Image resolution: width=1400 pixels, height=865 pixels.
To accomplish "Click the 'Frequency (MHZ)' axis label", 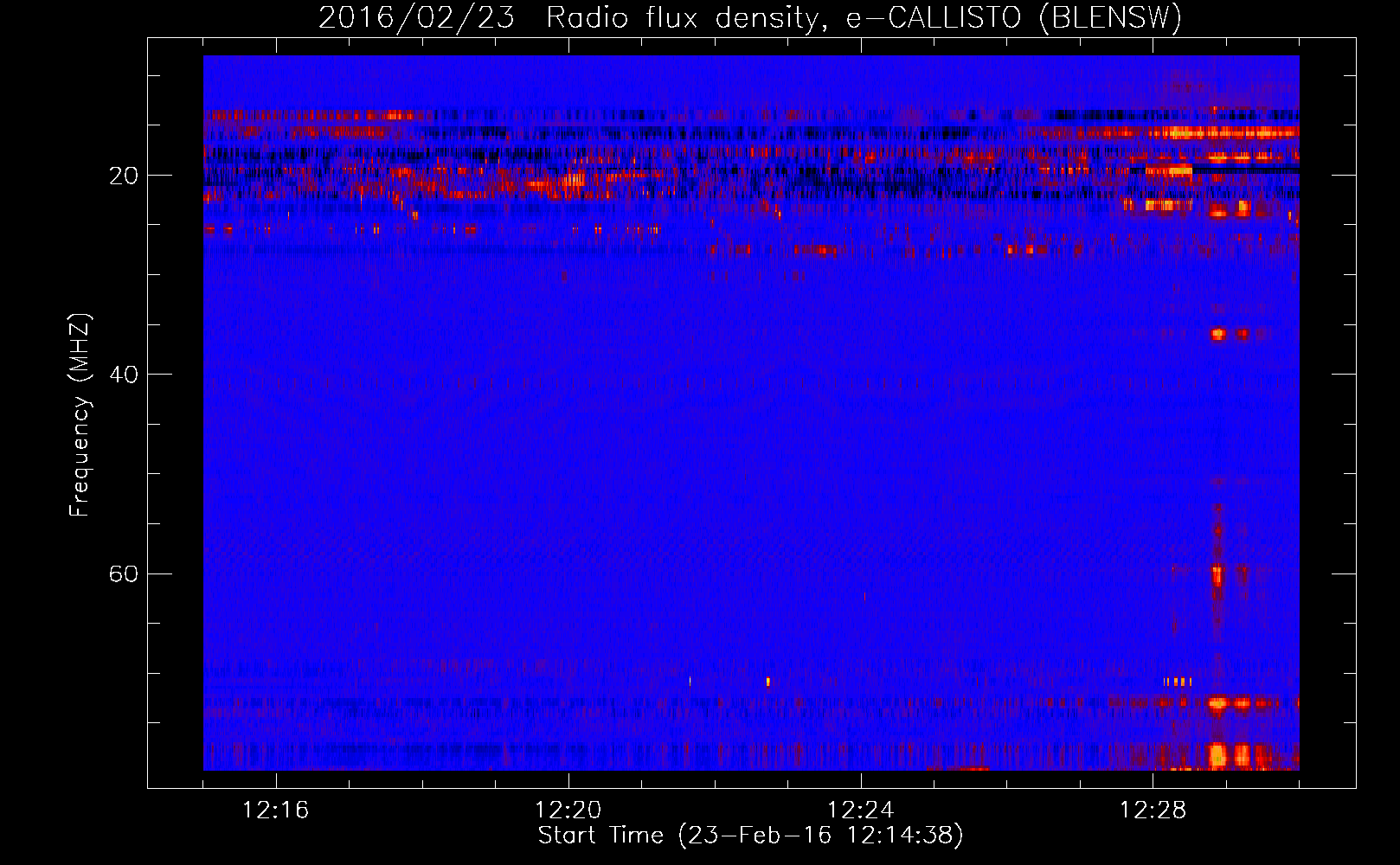I will (x=80, y=415).
